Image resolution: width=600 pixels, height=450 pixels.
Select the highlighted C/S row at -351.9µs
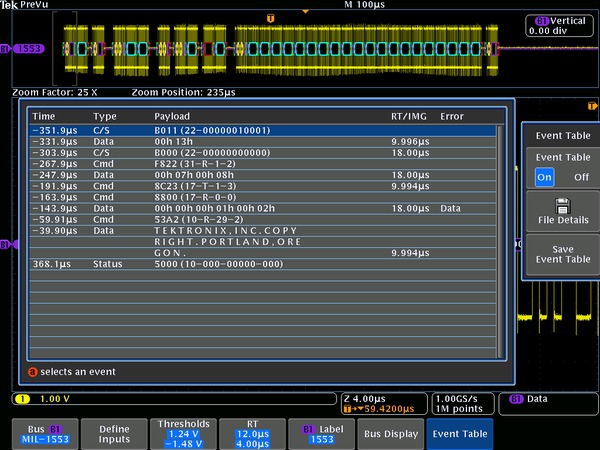pos(262,130)
